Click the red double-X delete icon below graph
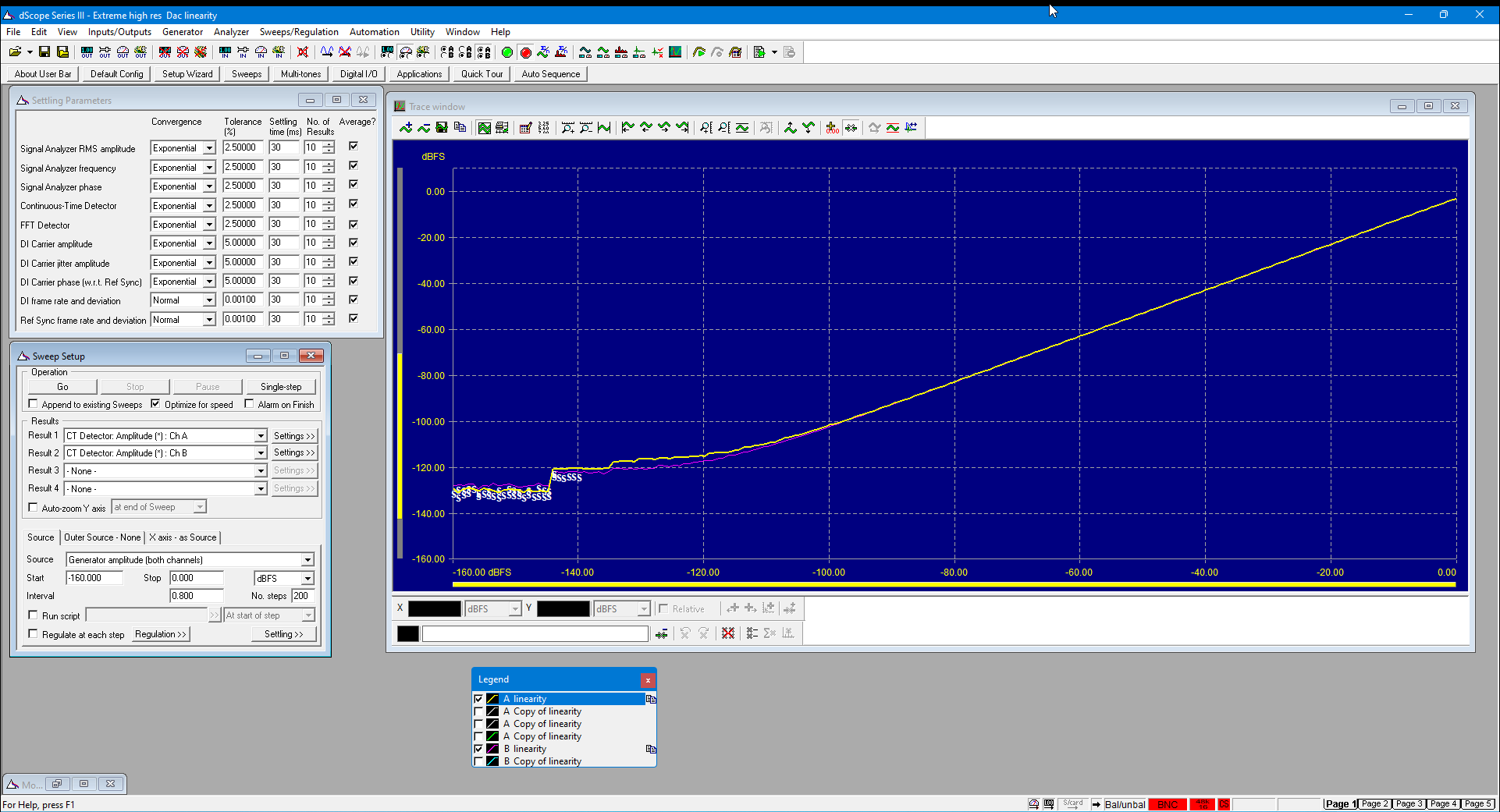Image resolution: width=1500 pixels, height=812 pixels. [728, 633]
